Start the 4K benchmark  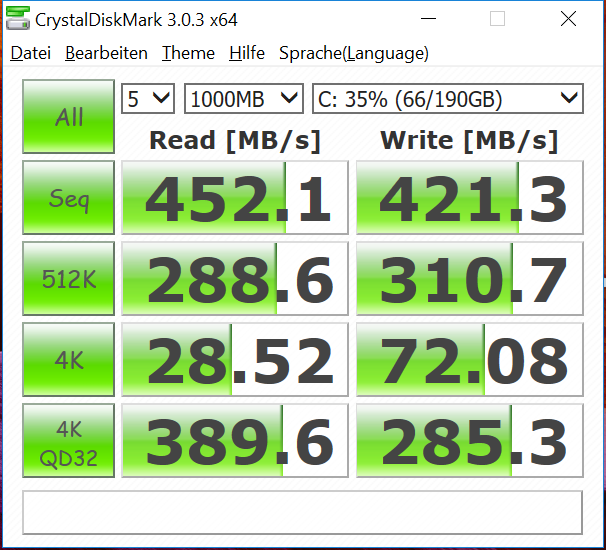[68, 359]
